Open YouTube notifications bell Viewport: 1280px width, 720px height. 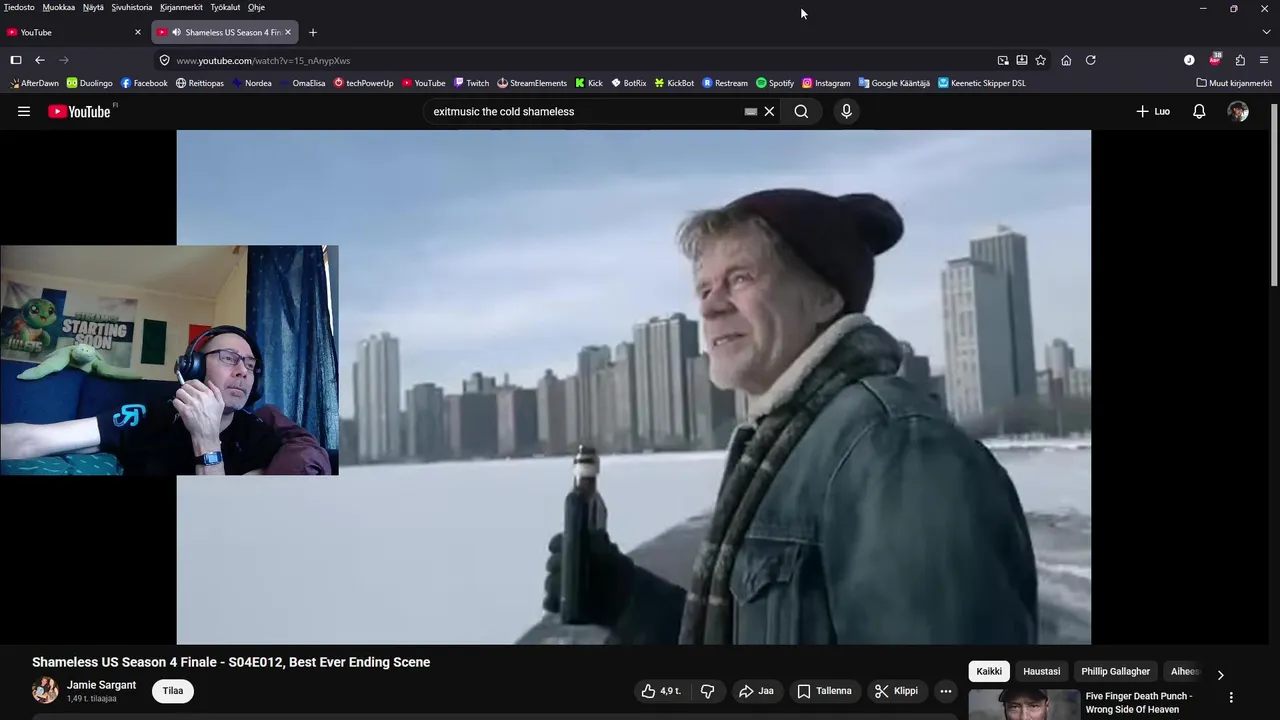click(1199, 112)
